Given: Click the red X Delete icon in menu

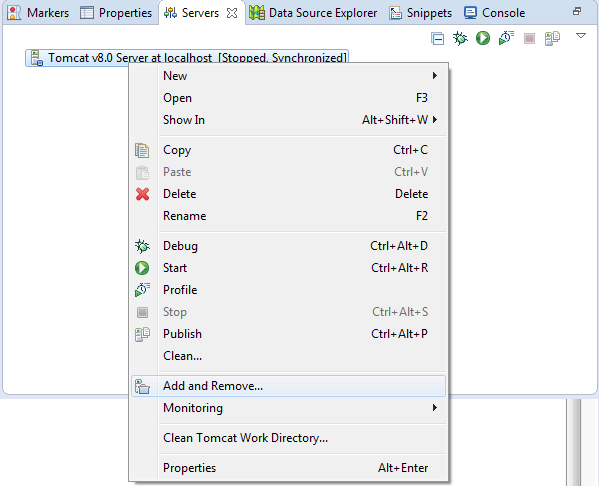Looking at the screenshot, I should (142, 194).
